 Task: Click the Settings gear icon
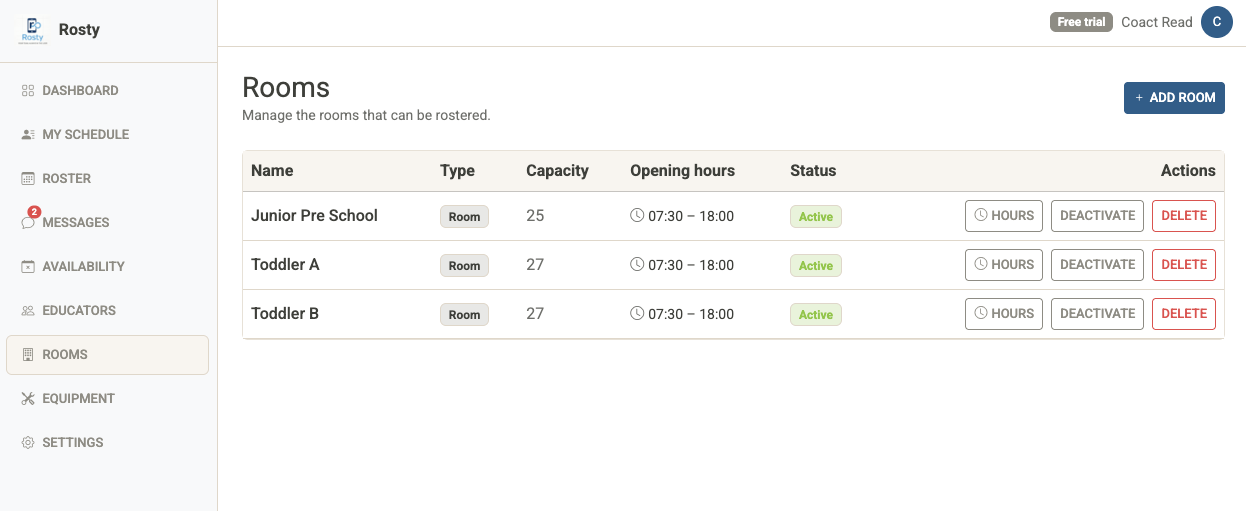[x=28, y=443]
